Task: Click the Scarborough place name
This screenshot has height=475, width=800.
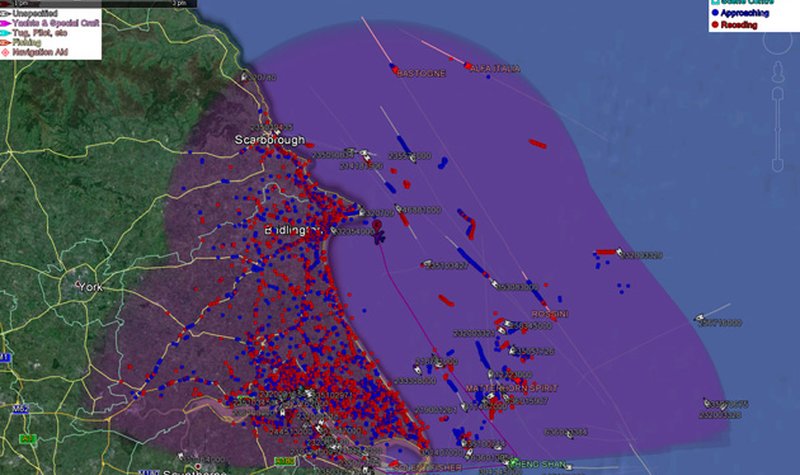Action: [x=269, y=140]
